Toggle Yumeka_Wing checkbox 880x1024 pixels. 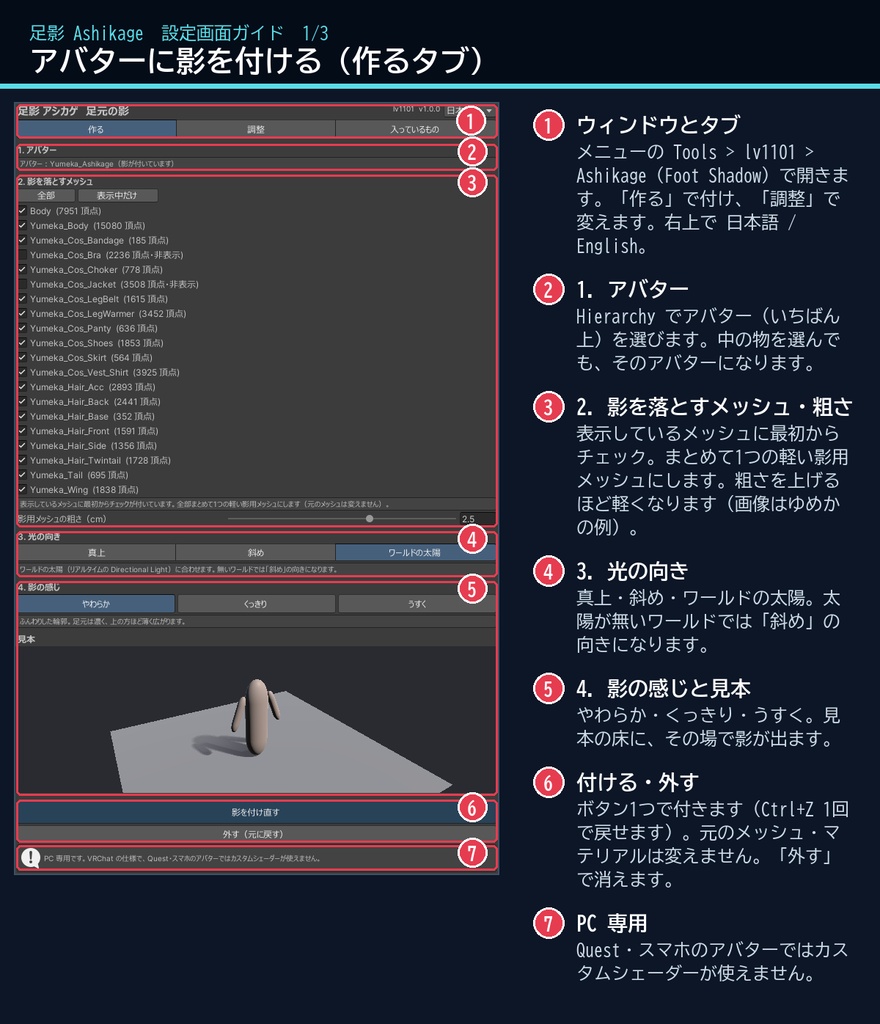click(22, 490)
